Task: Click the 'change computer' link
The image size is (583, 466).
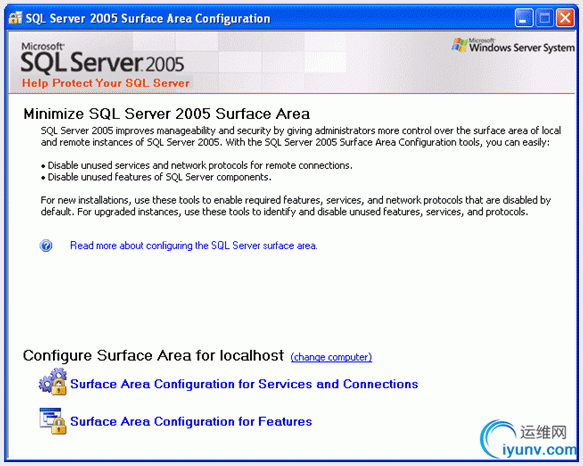Action: (331, 357)
